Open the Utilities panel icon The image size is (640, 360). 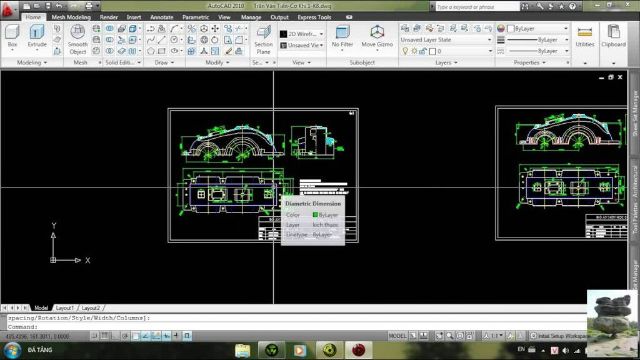point(584,36)
